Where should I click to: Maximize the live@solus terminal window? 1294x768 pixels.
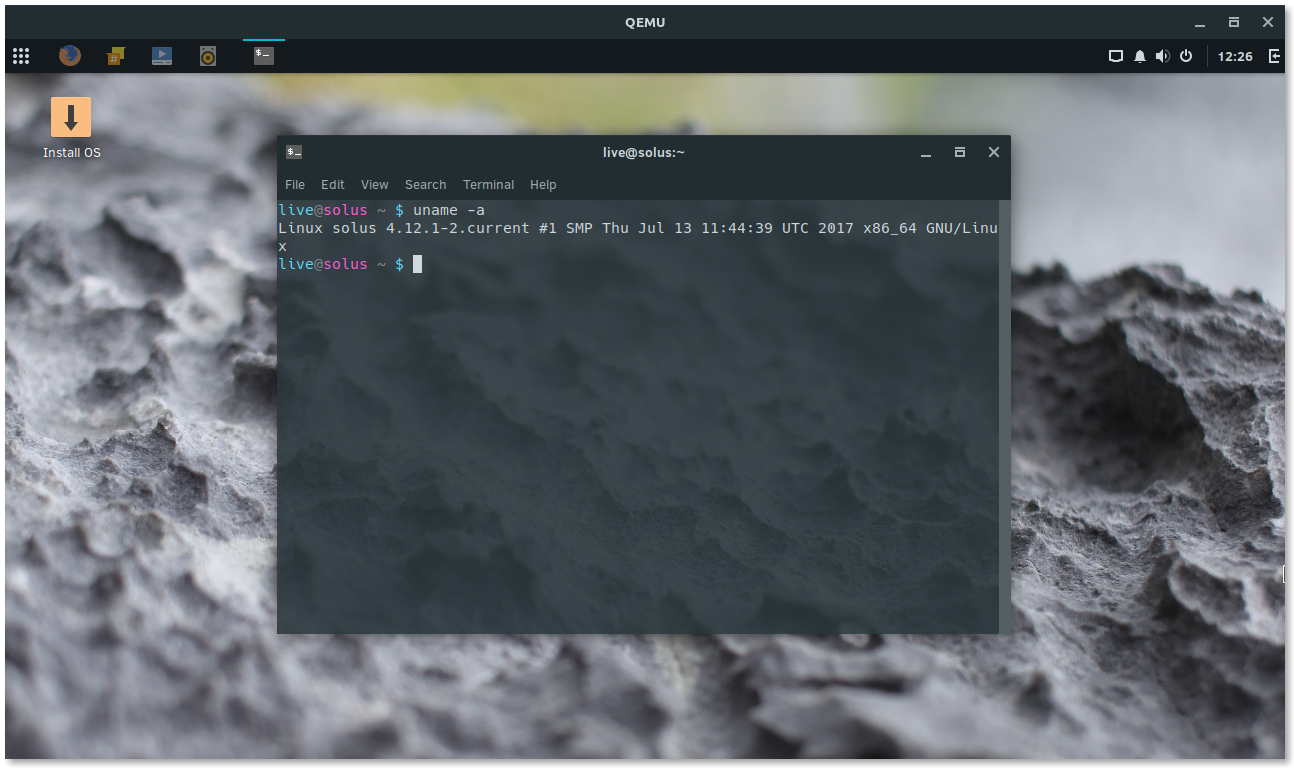[960, 152]
